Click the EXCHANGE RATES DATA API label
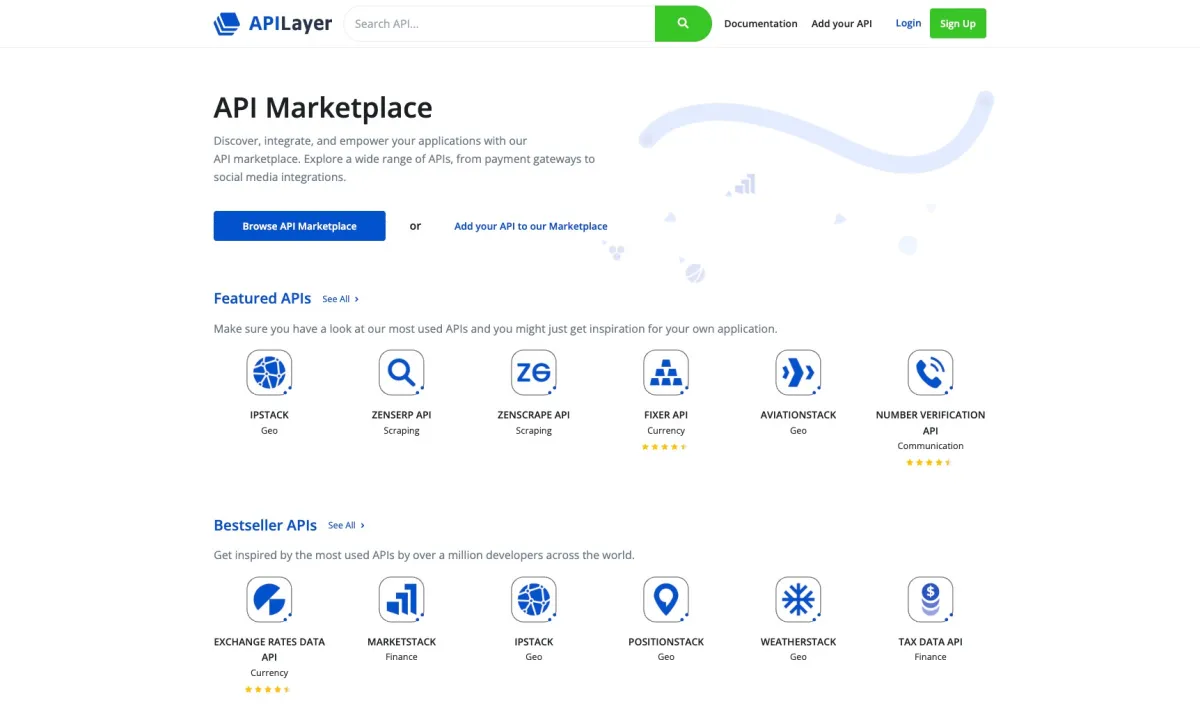The height and width of the screenshot is (715, 1200). 269,649
